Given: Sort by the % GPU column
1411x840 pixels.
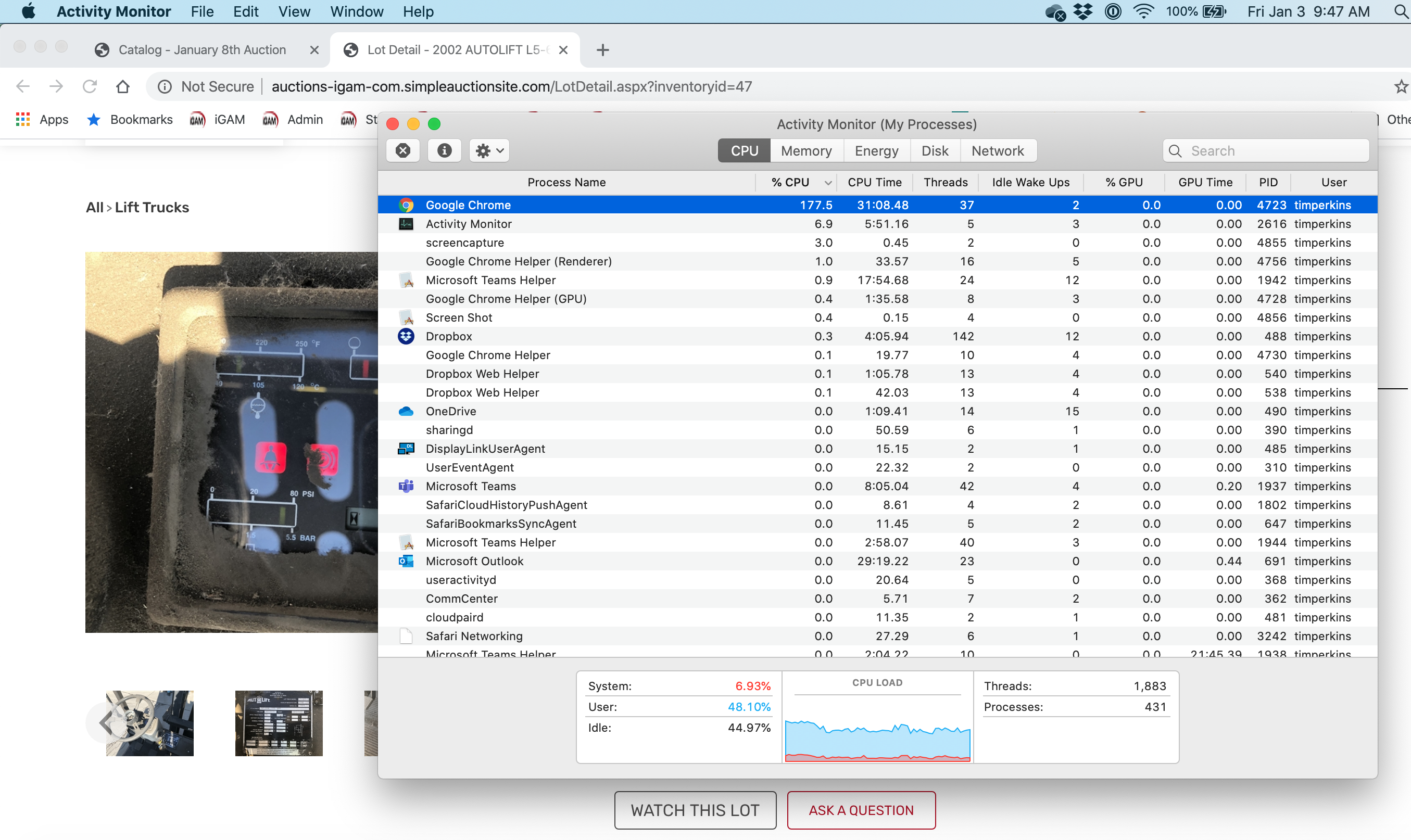Looking at the screenshot, I should tap(1124, 182).
